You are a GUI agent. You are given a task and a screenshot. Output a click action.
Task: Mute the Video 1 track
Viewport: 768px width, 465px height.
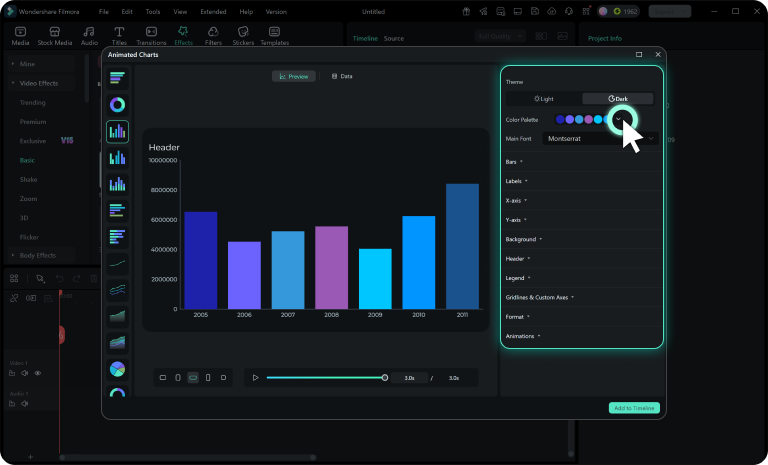point(24,373)
